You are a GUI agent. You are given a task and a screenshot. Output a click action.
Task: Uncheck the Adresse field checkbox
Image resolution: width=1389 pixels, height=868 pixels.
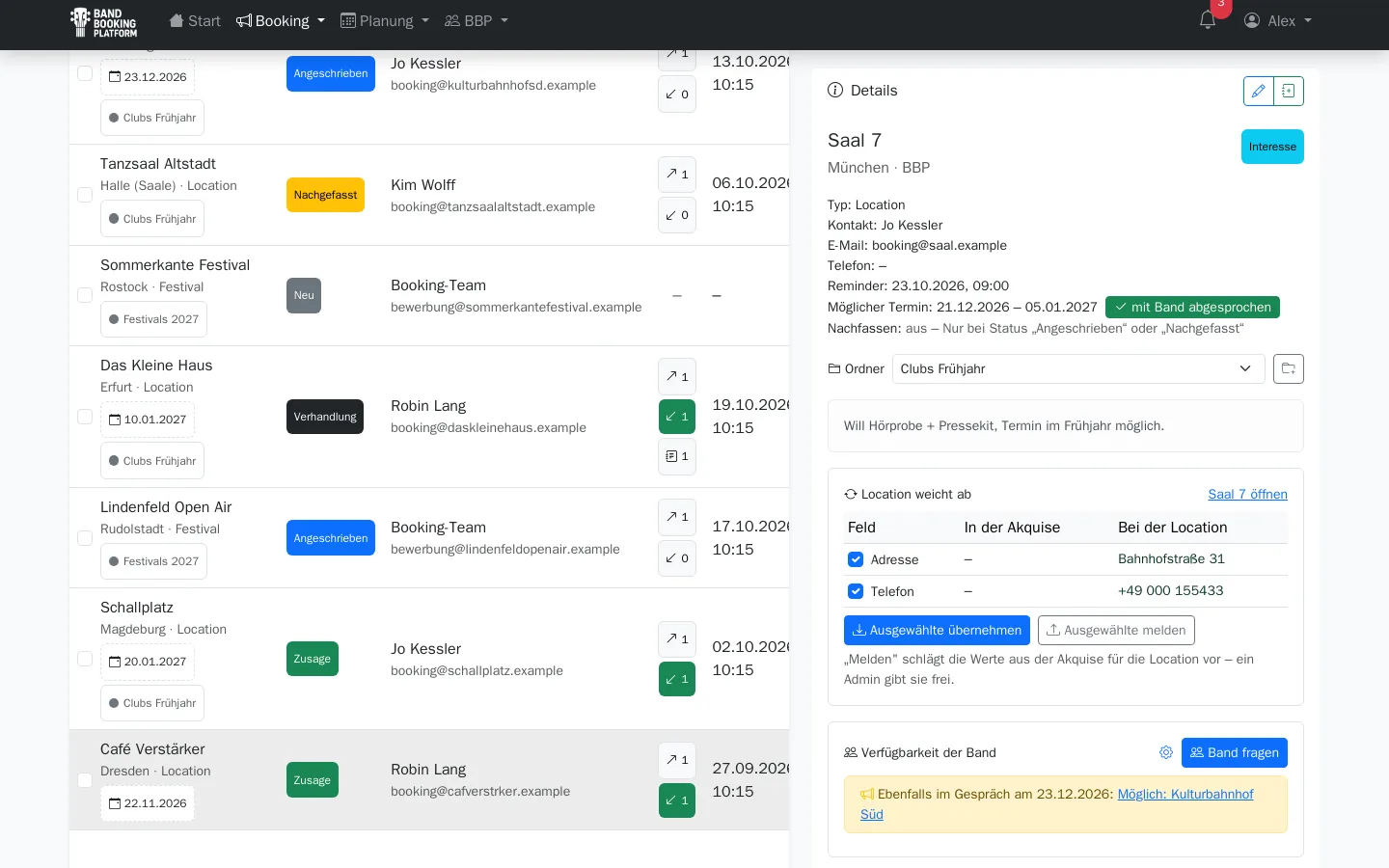856,559
